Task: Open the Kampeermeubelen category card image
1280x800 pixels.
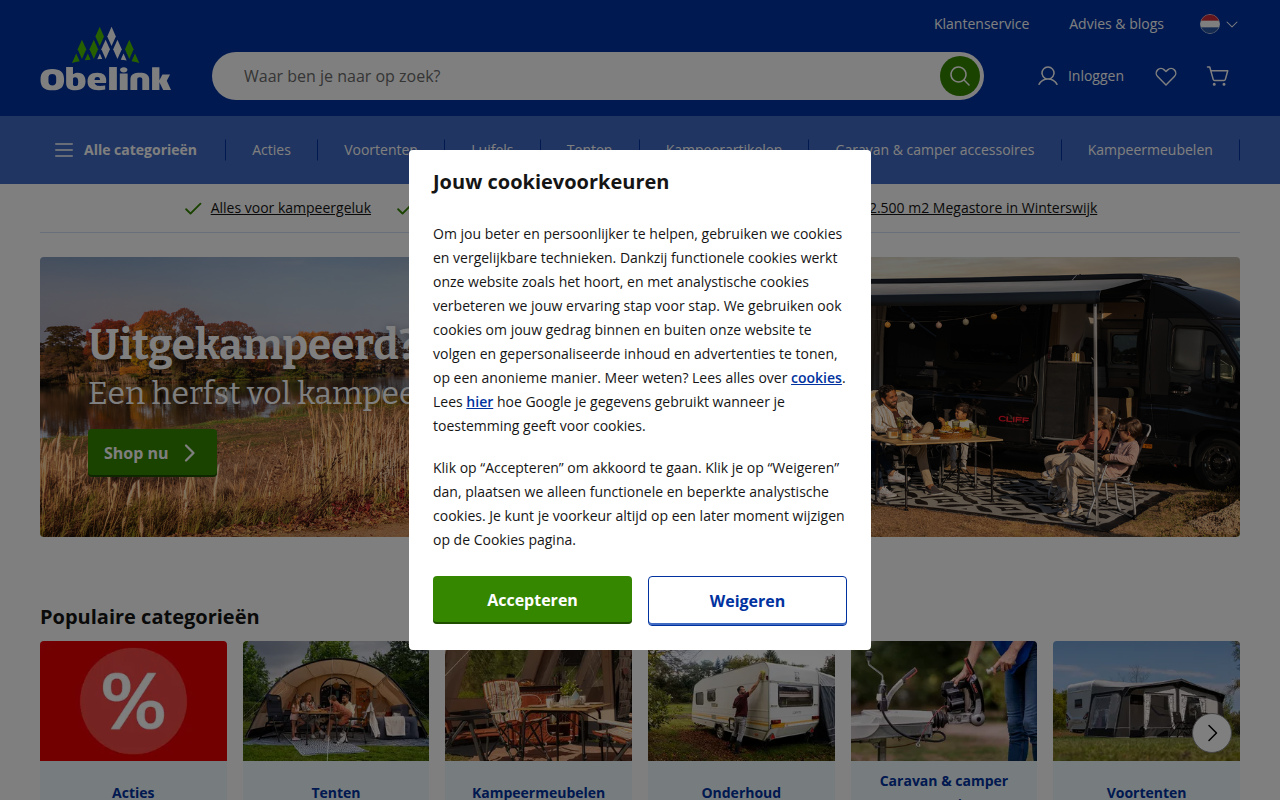Action: tap(538, 701)
